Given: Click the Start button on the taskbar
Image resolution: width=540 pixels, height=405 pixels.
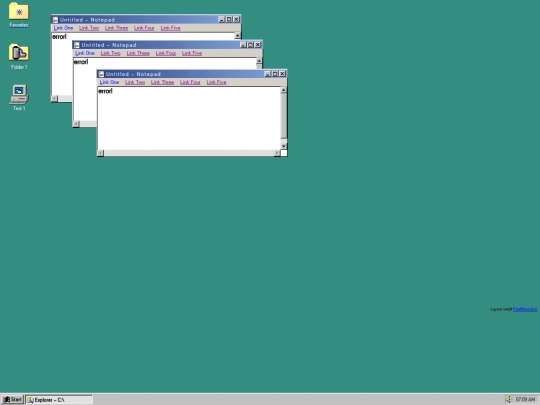Looking at the screenshot, I should pyautogui.click(x=12, y=399).
